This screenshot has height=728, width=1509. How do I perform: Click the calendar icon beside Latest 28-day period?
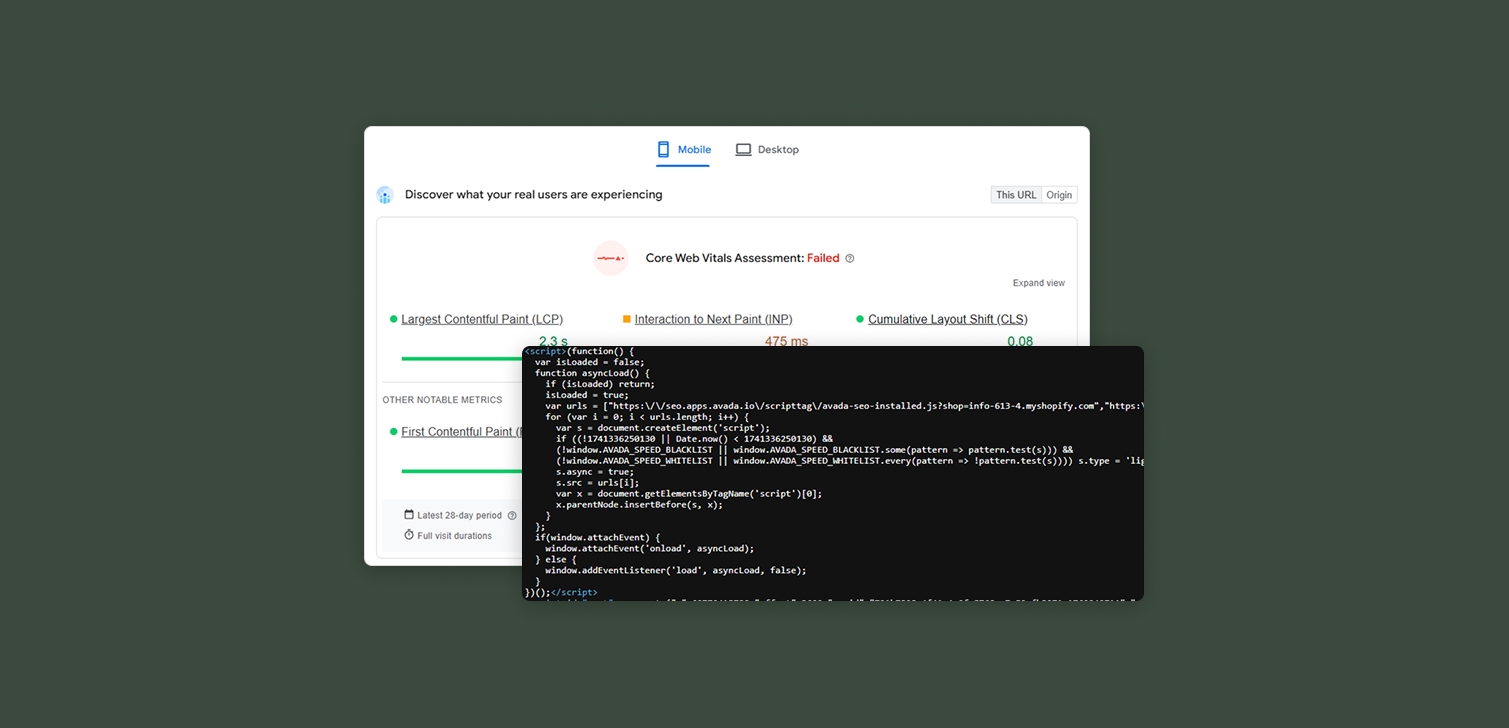(x=409, y=514)
